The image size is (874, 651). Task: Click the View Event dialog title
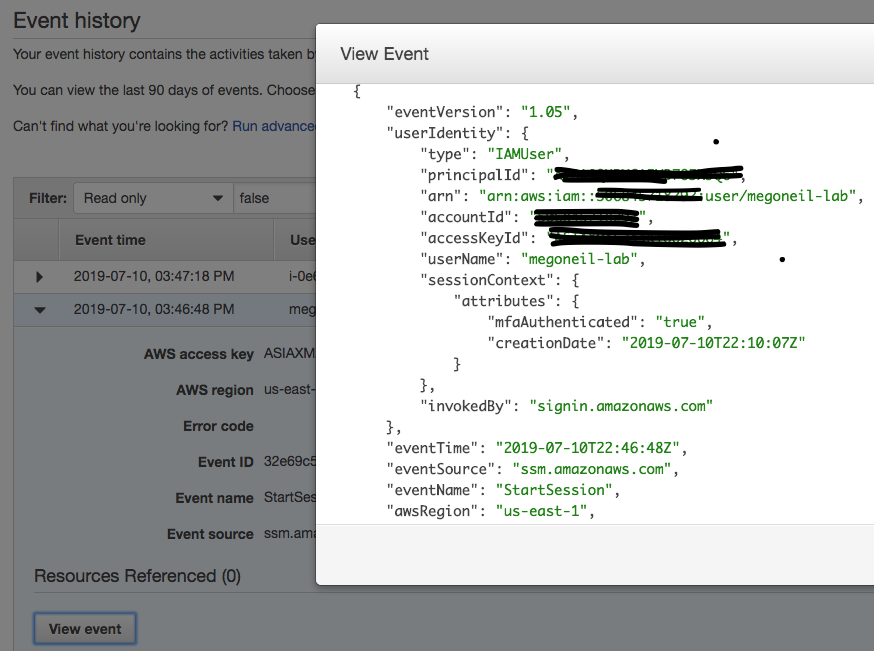click(384, 54)
